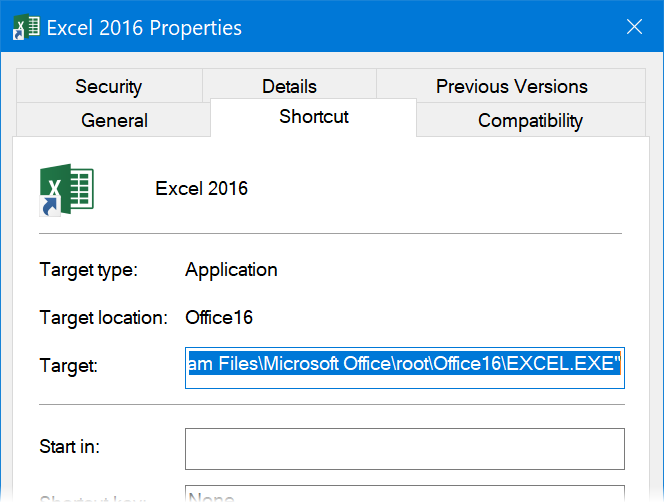664x503 pixels.
Task: Click the Target type label
Action: click(x=89, y=270)
